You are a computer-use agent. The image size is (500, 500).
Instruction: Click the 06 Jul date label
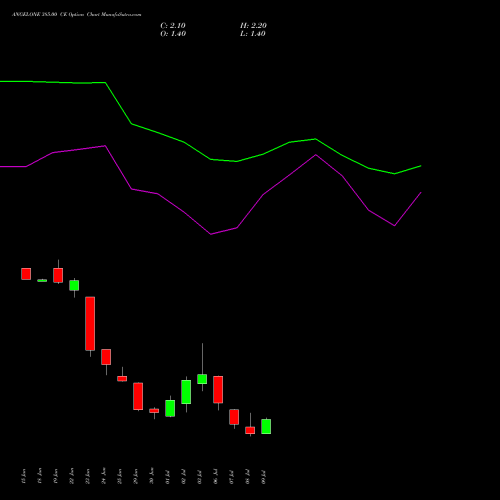coord(216,476)
